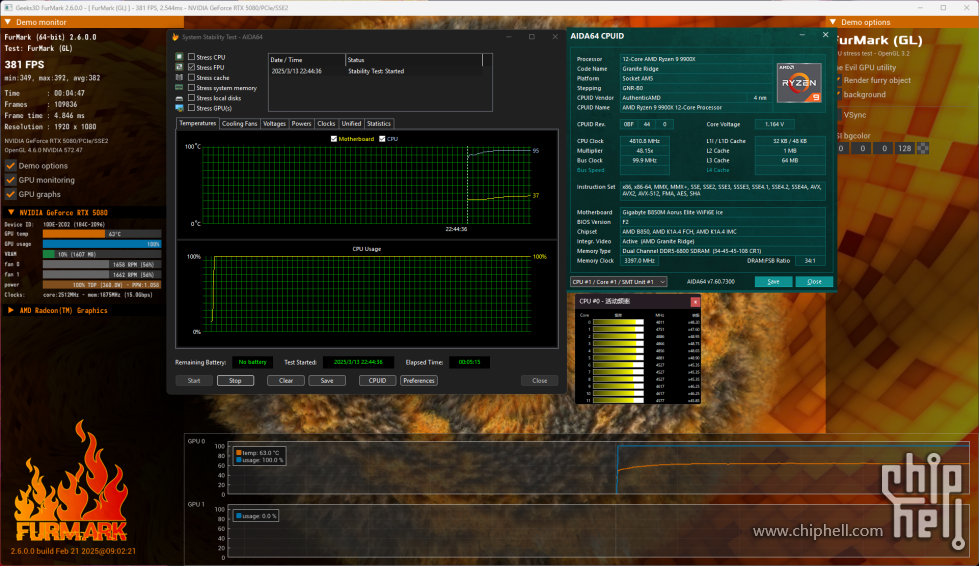Uncheck the Stress FPU checkbox
Viewport: 979px width, 566px height.
coord(192,67)
